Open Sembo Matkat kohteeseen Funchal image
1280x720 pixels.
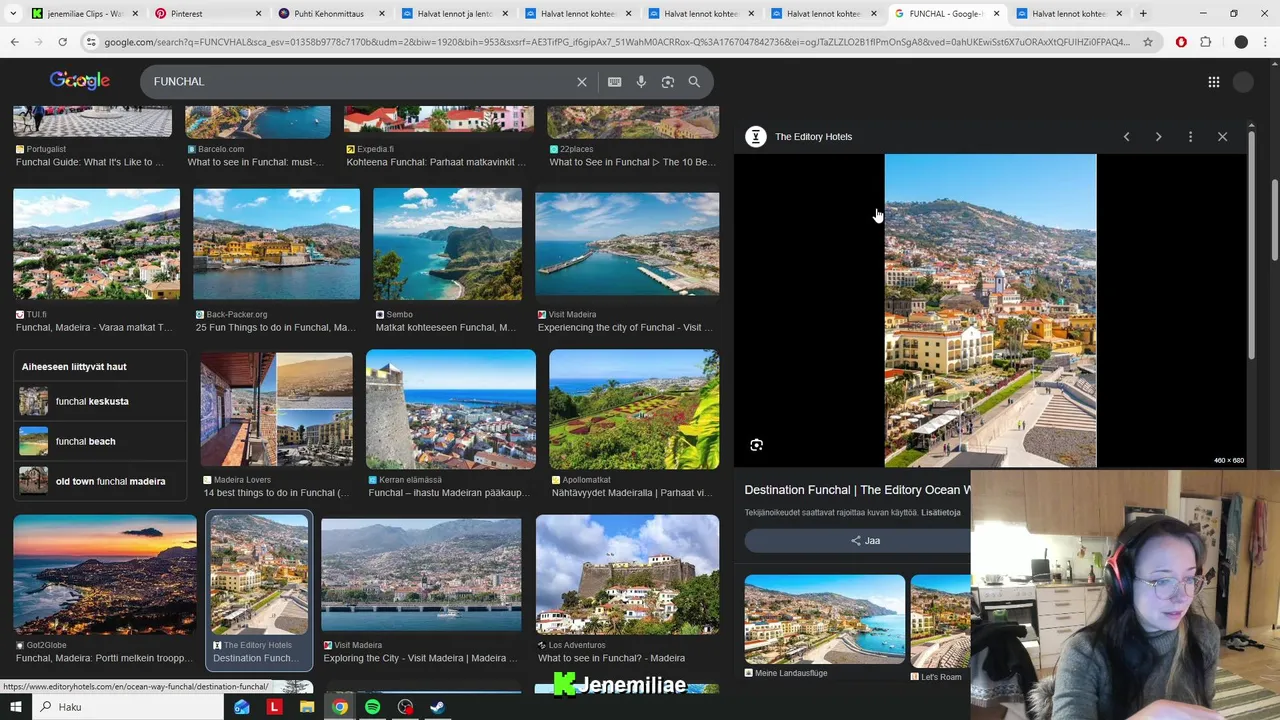tap(447, 244)
